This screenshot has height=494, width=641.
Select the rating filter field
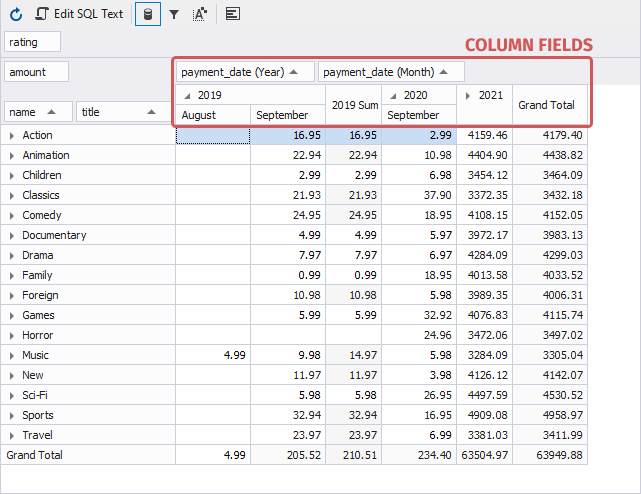33,42
